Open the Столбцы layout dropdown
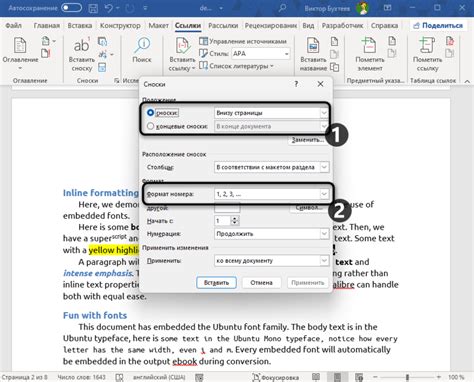 pos(271,167)
